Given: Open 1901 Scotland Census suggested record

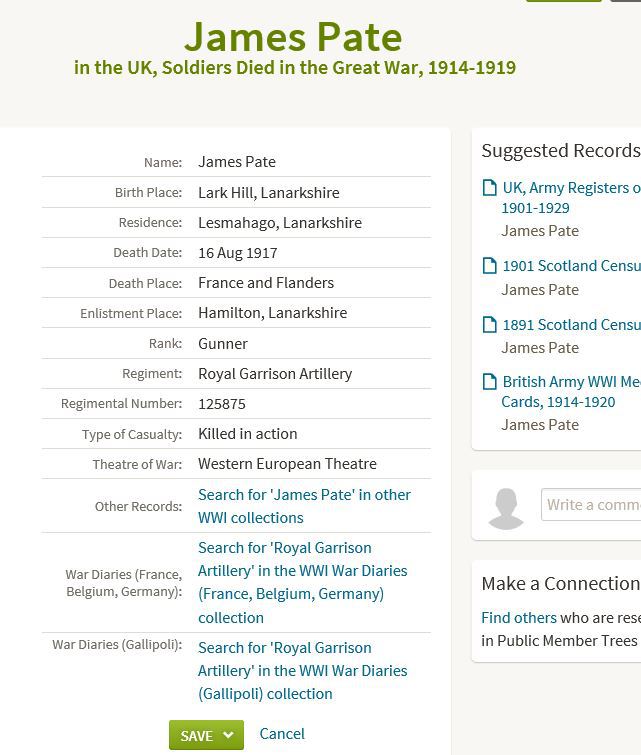Looking at the screenshot, I should click(571, 266).
